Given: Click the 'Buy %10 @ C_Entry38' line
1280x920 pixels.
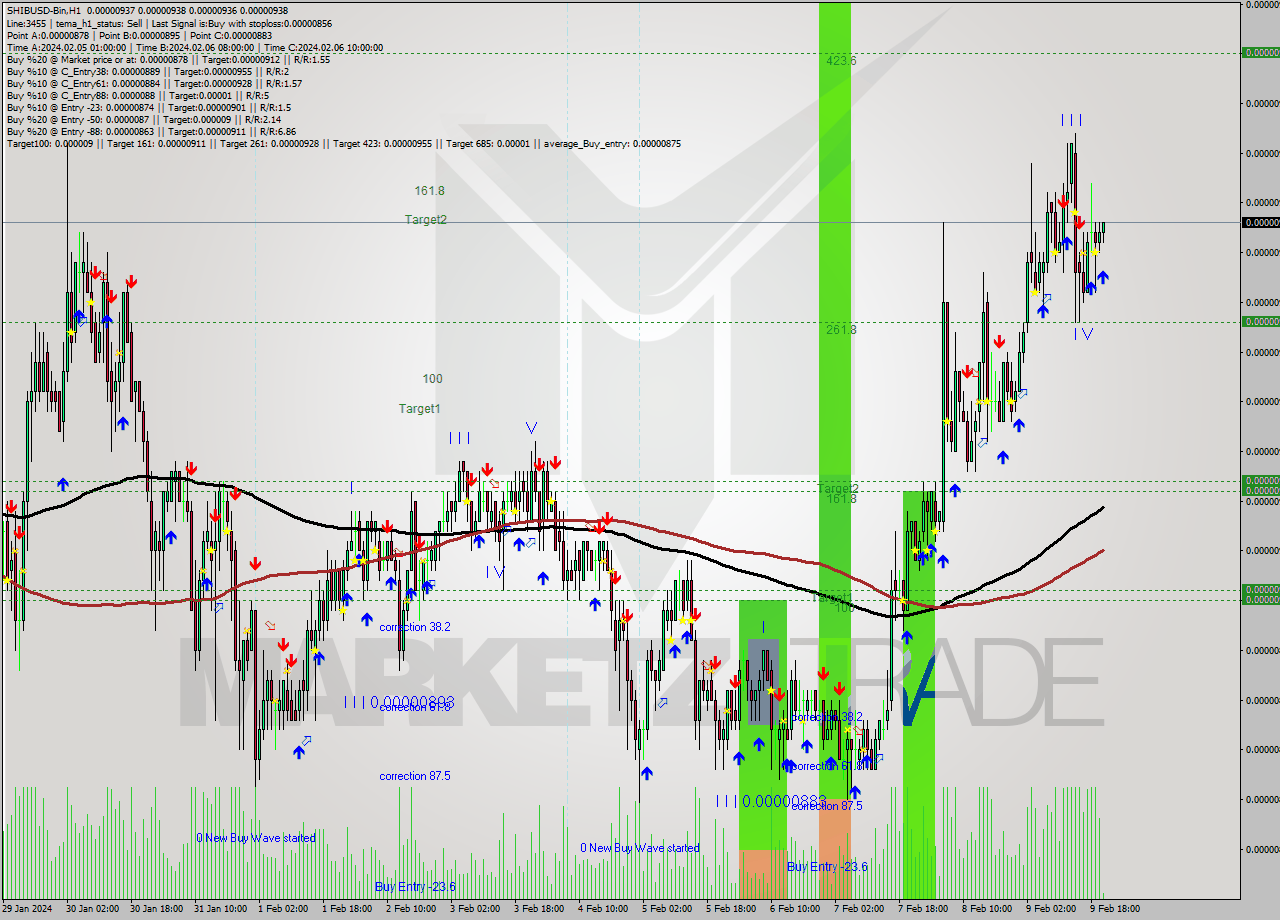Looking at the screenshot, I should 148,71.
